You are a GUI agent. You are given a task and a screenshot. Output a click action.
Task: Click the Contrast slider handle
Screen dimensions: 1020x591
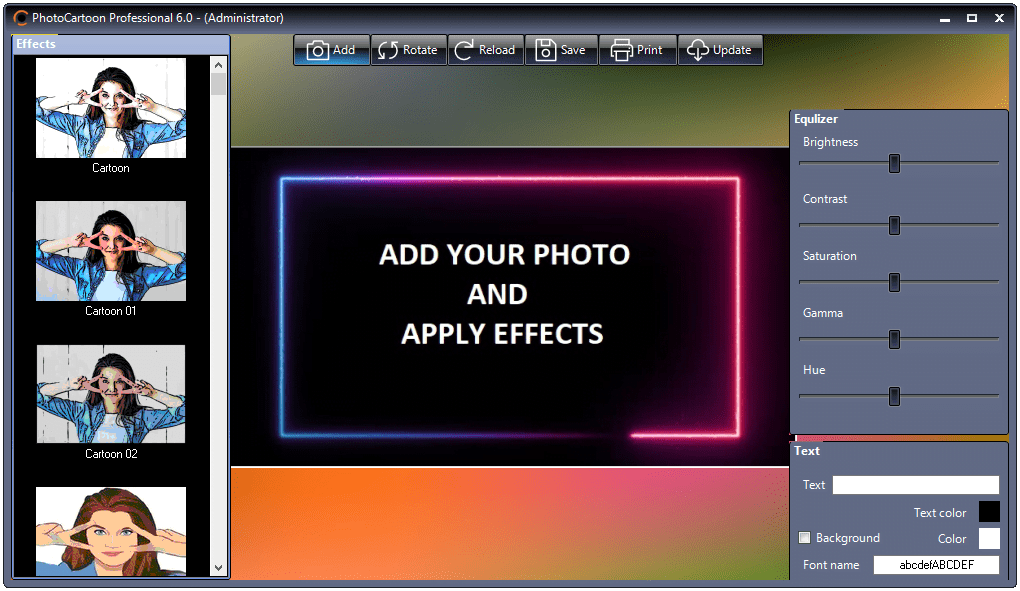click(x=894, y=226)
